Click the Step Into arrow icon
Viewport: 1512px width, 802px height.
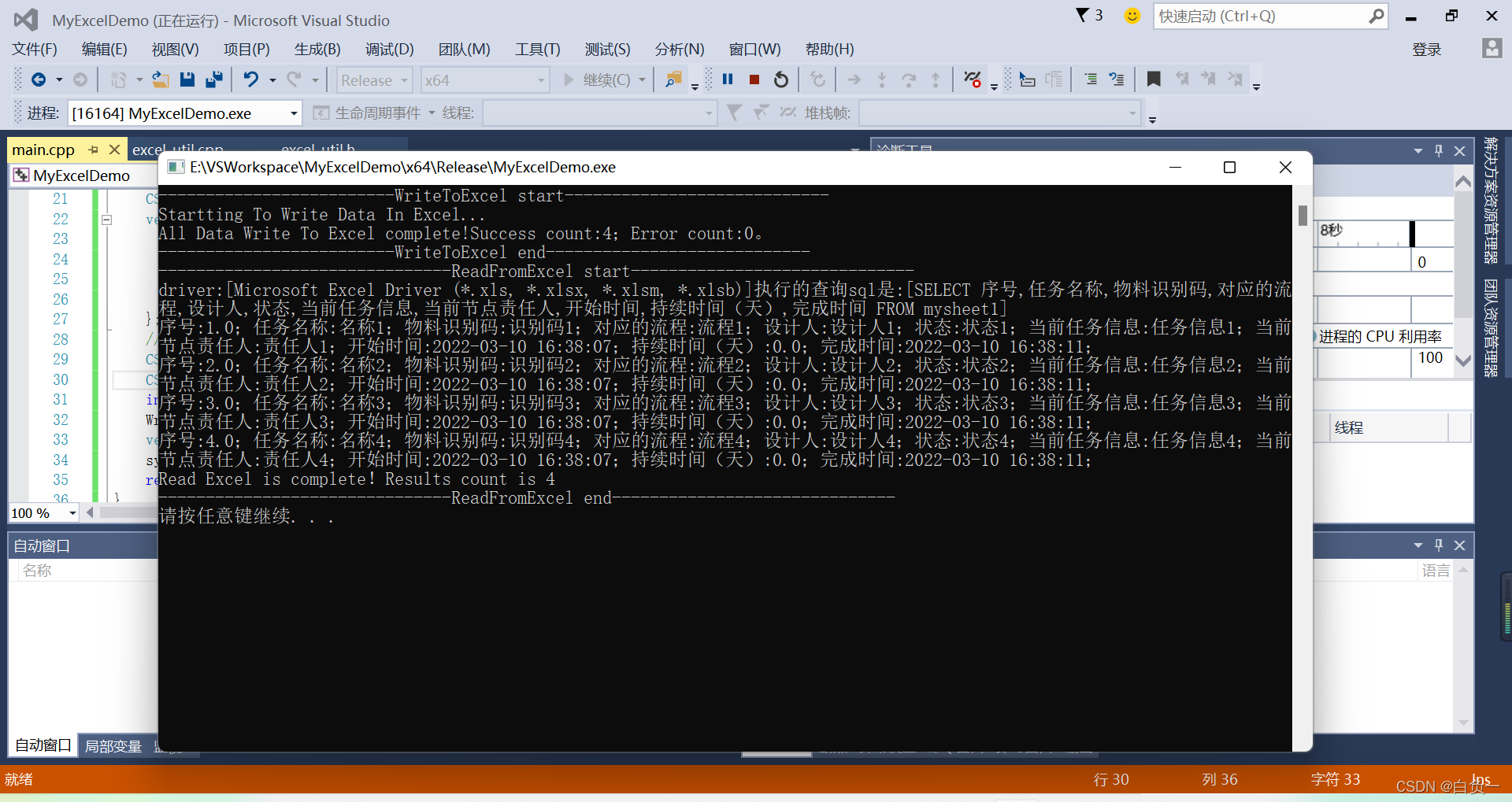pyautogui.click(x=882, y=79)
